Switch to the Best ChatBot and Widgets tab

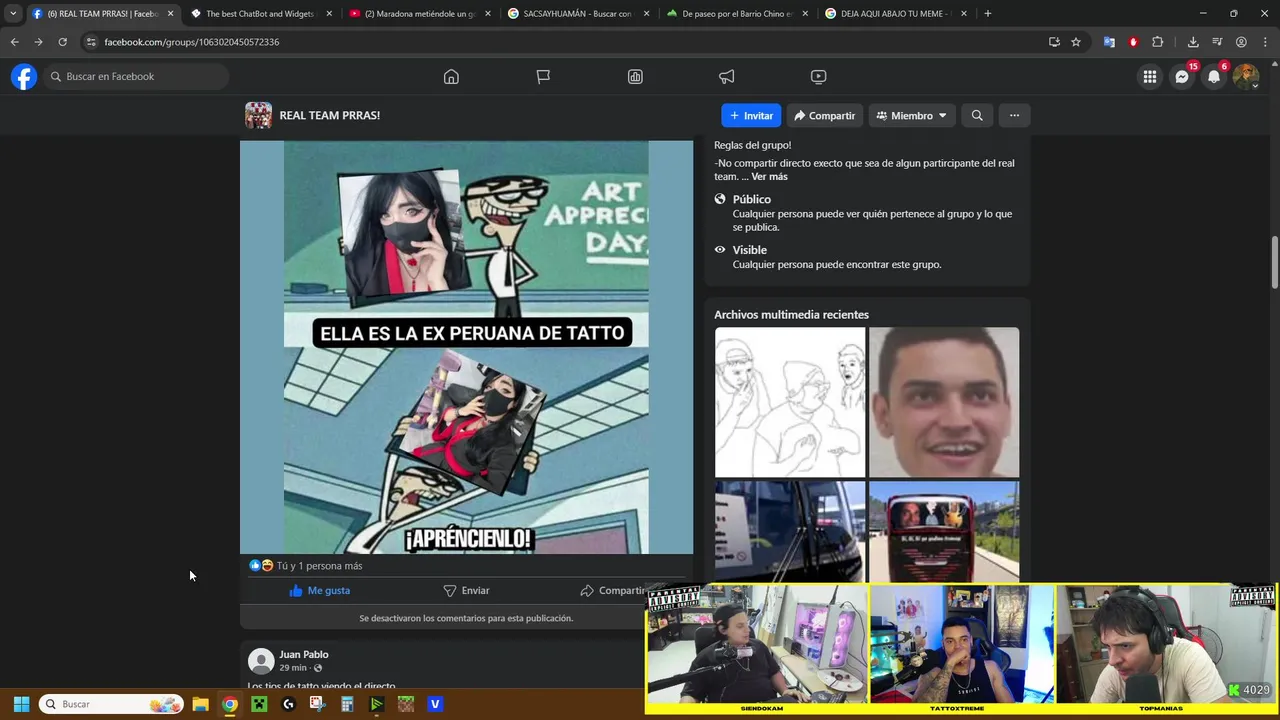[260, 14]
